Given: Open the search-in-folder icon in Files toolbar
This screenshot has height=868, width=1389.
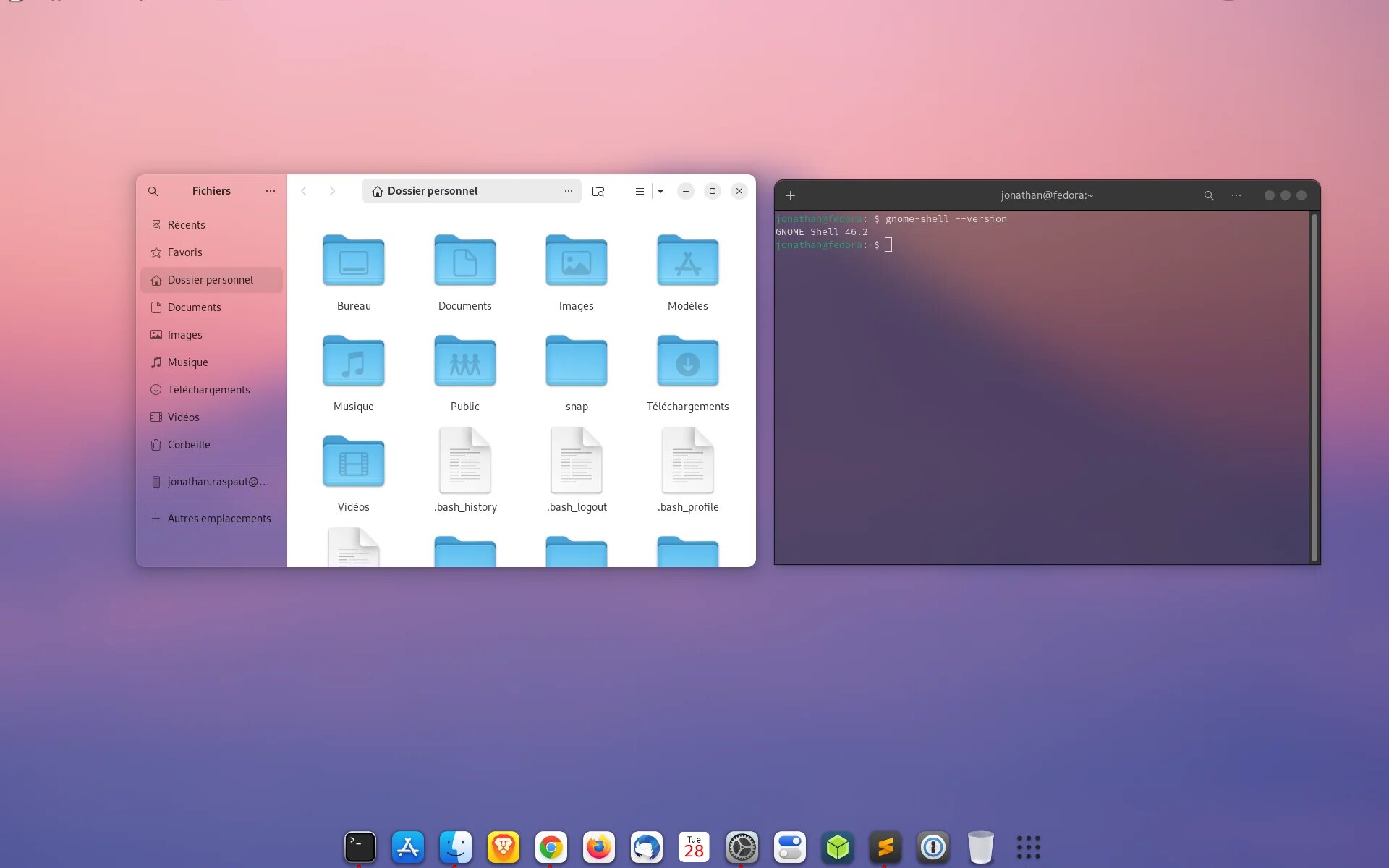Looking at the screenshot, I should click(x=598, y=191).
